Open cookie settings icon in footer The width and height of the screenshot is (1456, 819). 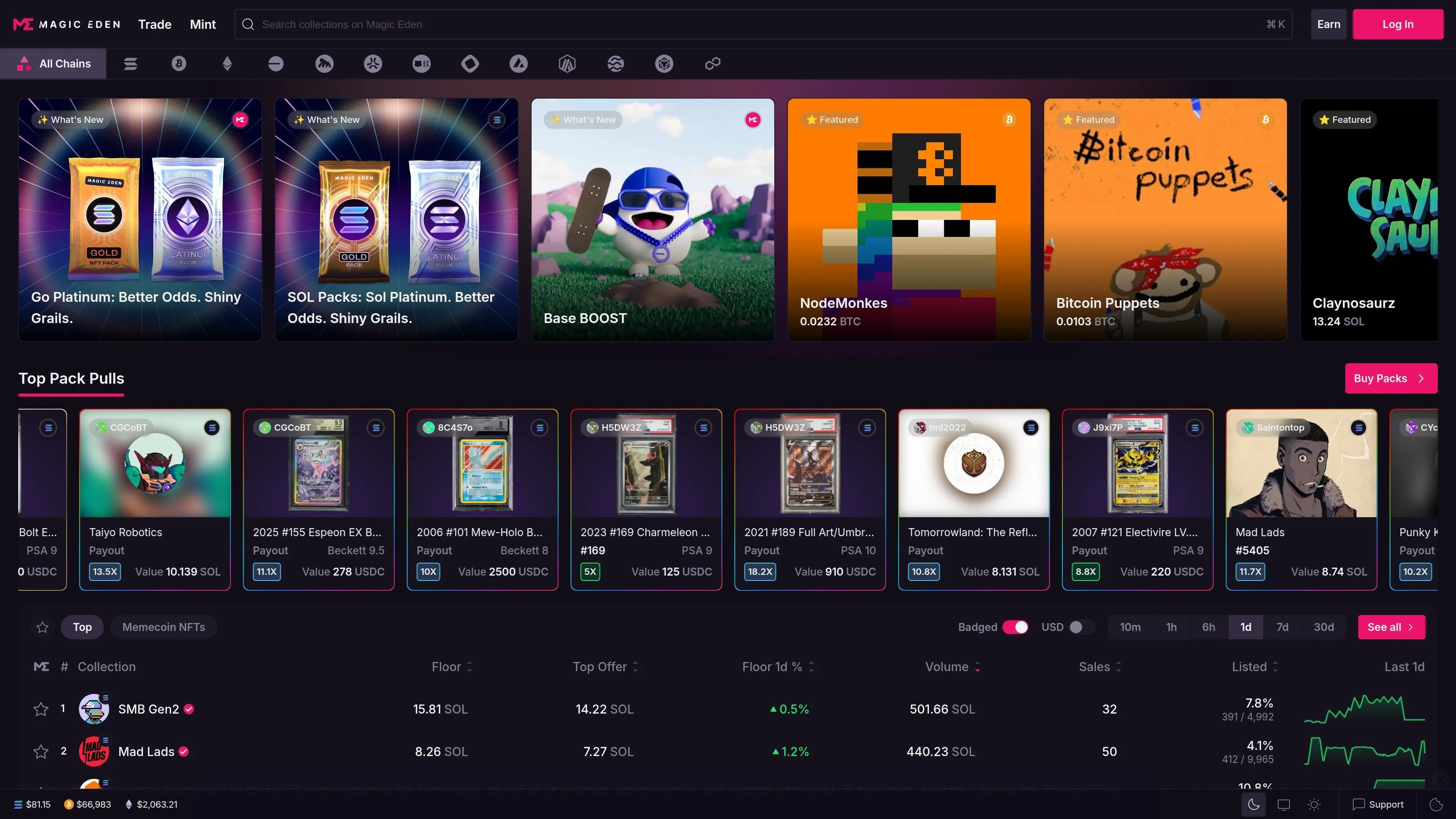1436,804
